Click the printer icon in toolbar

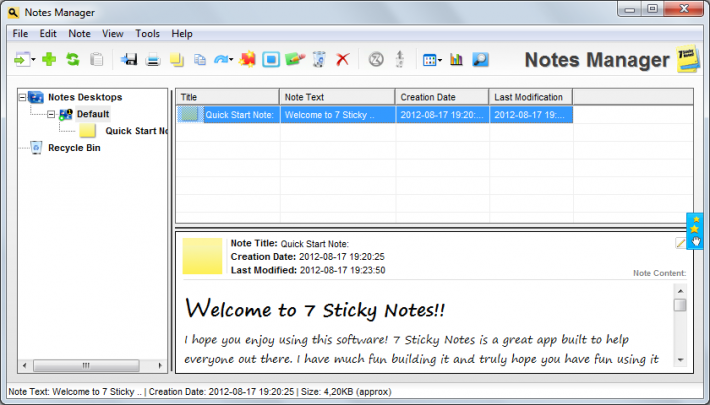tap(153, 60)
